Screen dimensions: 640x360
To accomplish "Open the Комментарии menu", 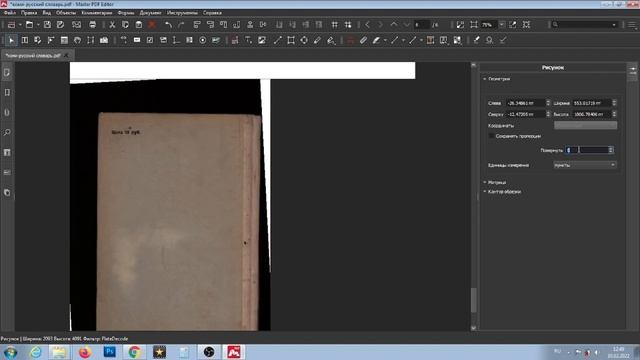I will coord(96,13).
